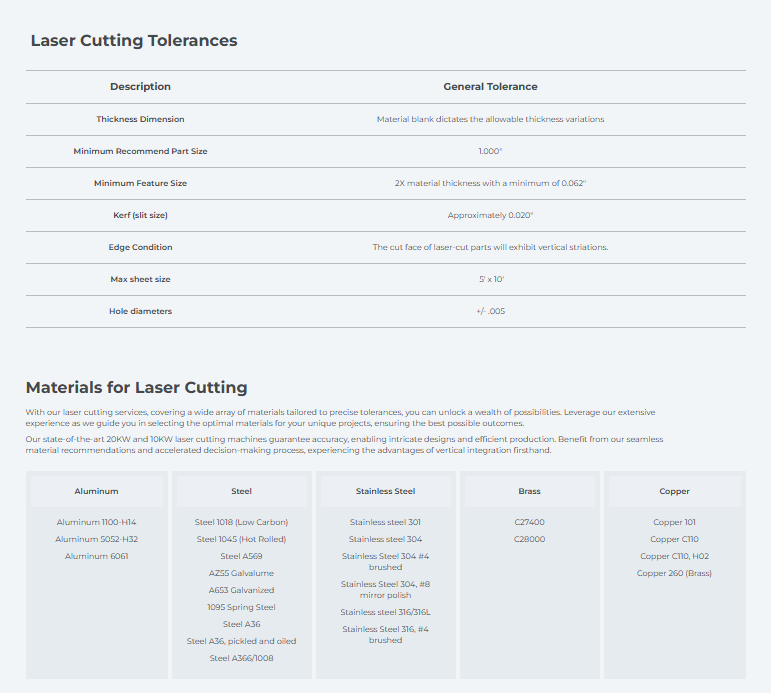Select the Steel material column header

(x=241, y=491)
